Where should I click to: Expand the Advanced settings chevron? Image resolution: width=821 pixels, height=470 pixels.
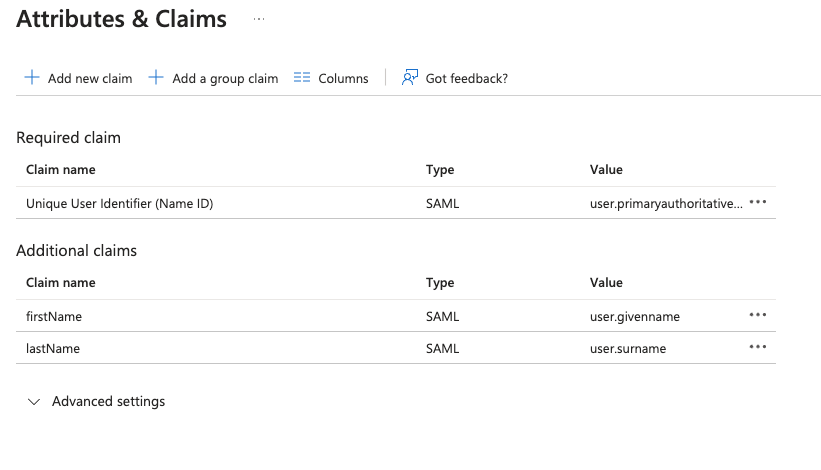click(x=34, y=402)
